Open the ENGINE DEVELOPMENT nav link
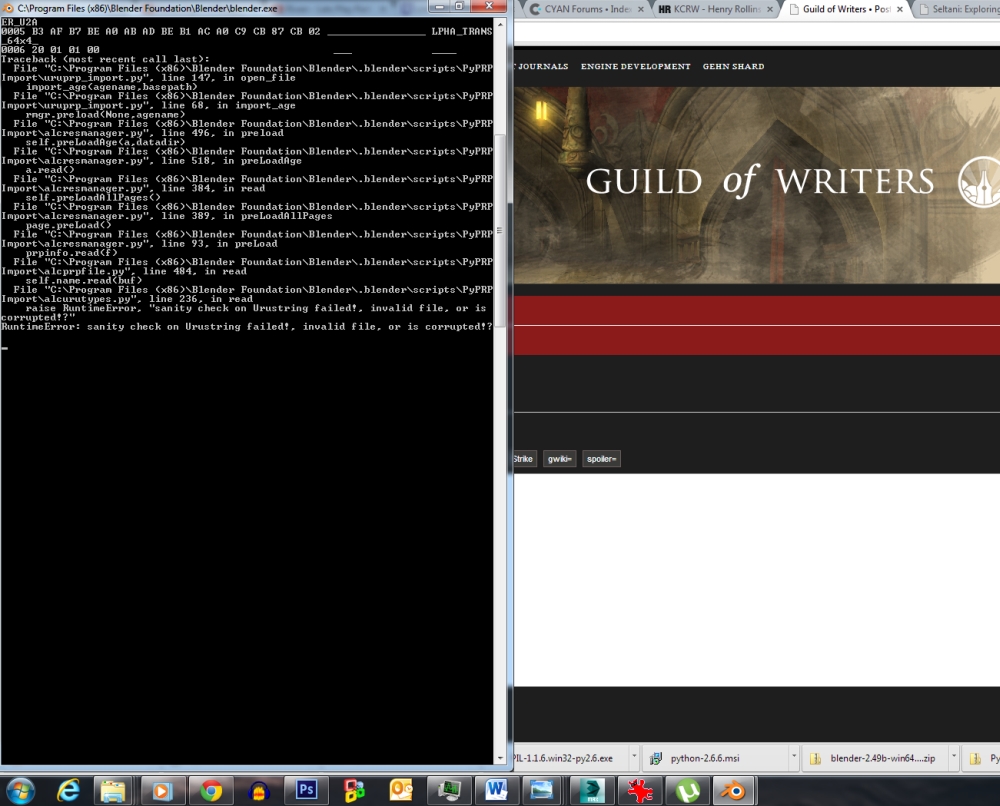This screenshot has height=806, width=1000. [635, 66]
